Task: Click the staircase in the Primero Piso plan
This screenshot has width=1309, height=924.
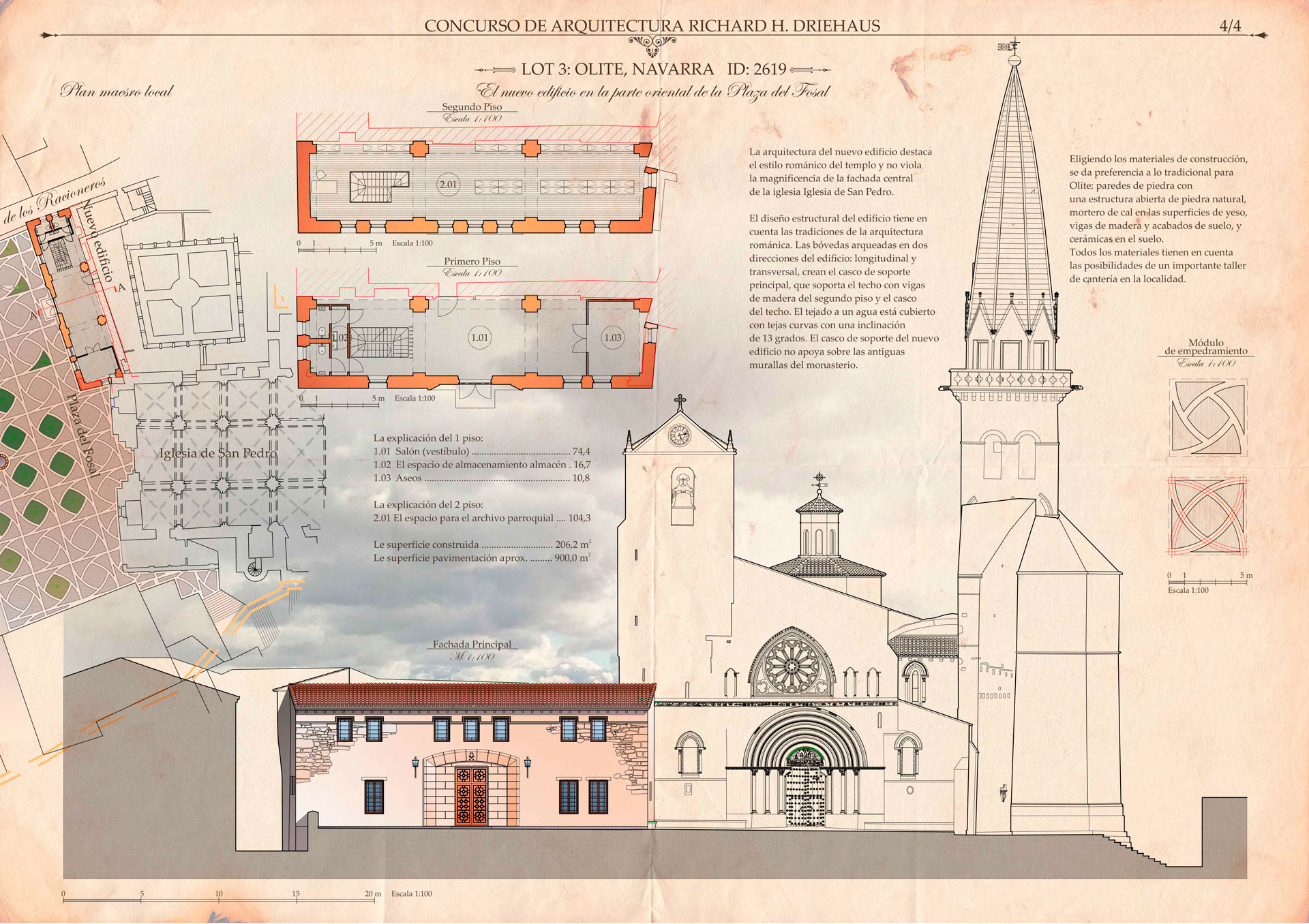Action: [380, 341]
